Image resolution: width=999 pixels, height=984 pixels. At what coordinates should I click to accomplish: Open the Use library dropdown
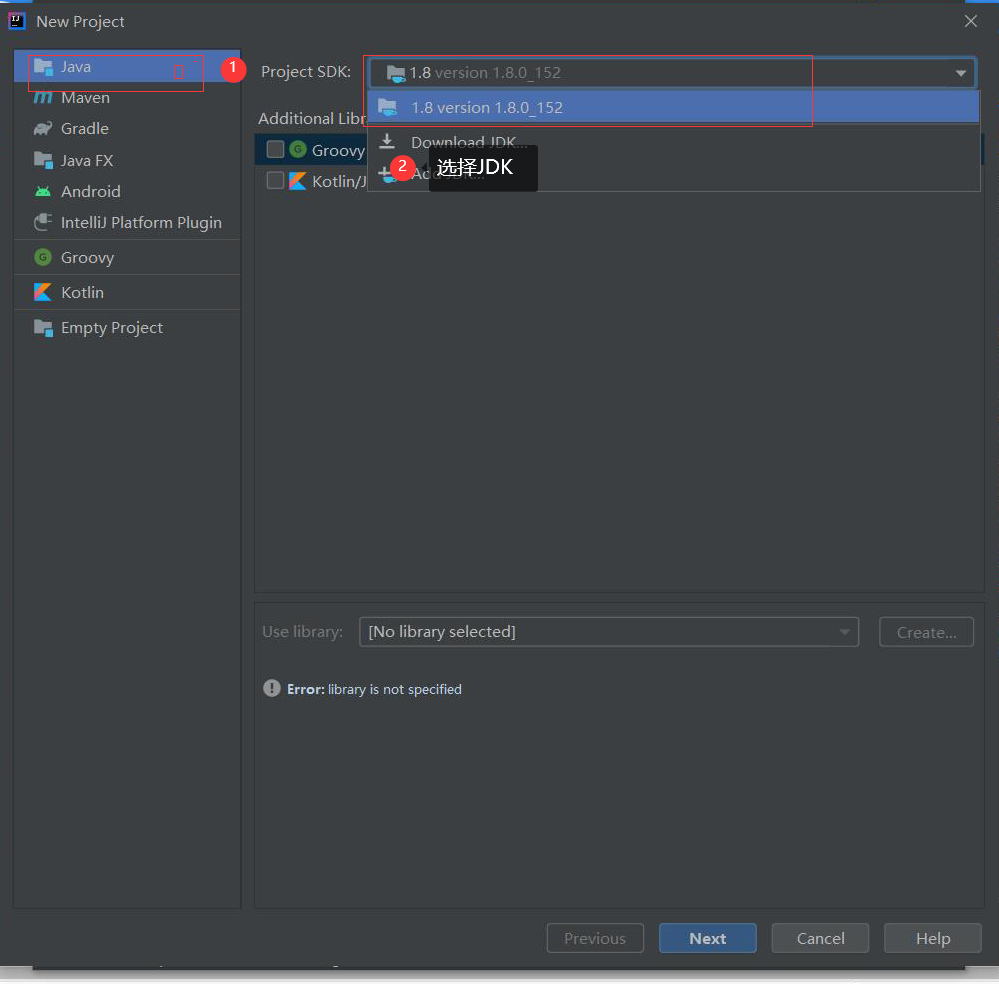(608, 632)
